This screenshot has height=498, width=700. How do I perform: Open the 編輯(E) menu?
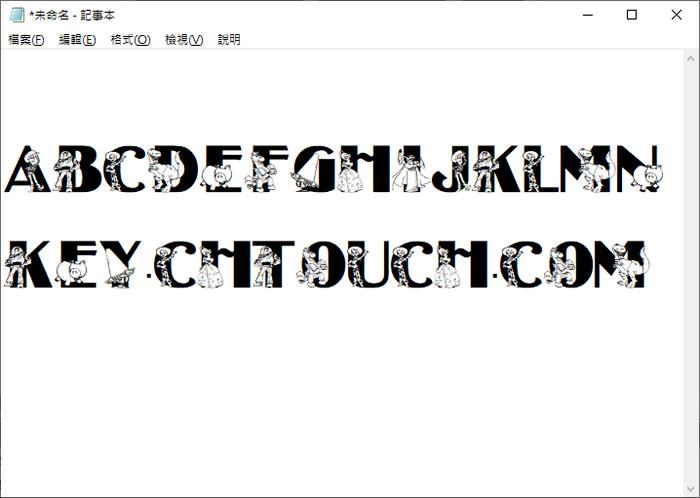tap(78, 40)
